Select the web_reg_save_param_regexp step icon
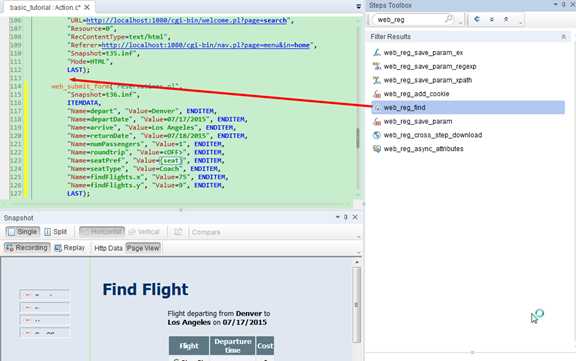 377,66
